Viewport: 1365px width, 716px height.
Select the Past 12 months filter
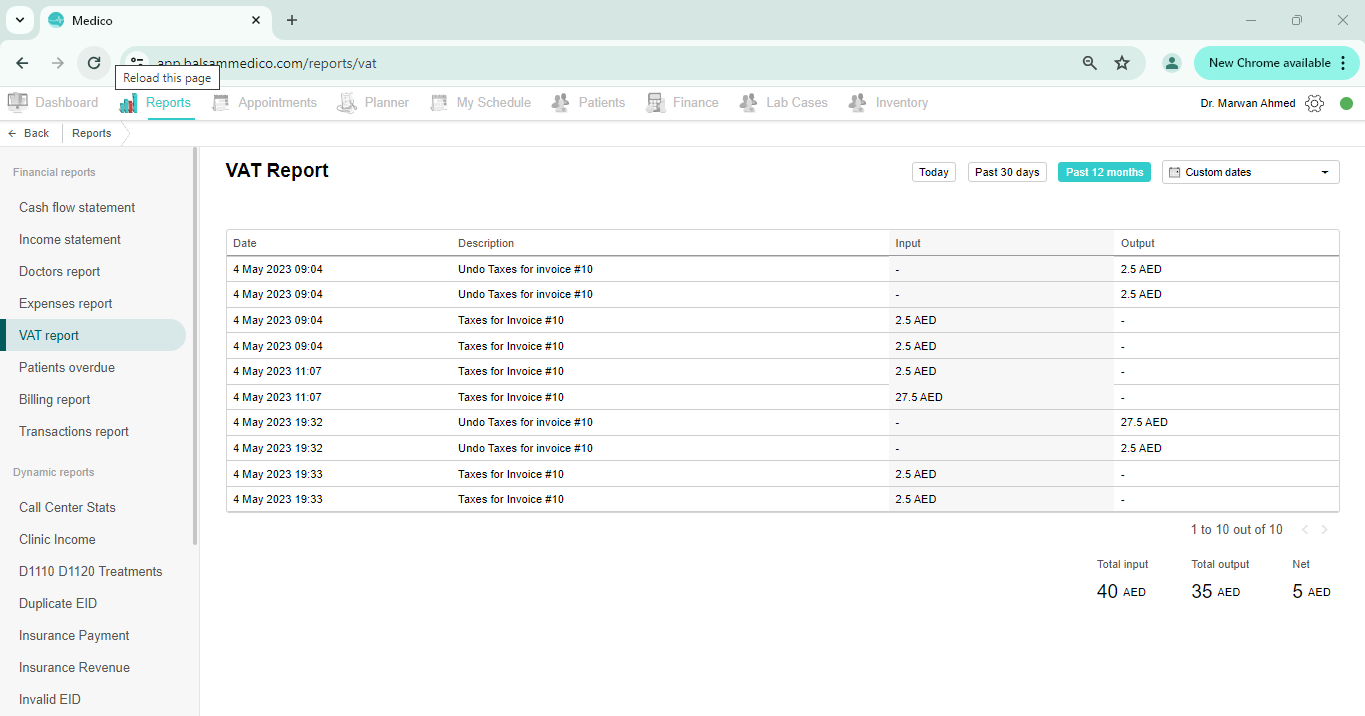tap(1104, 172)
